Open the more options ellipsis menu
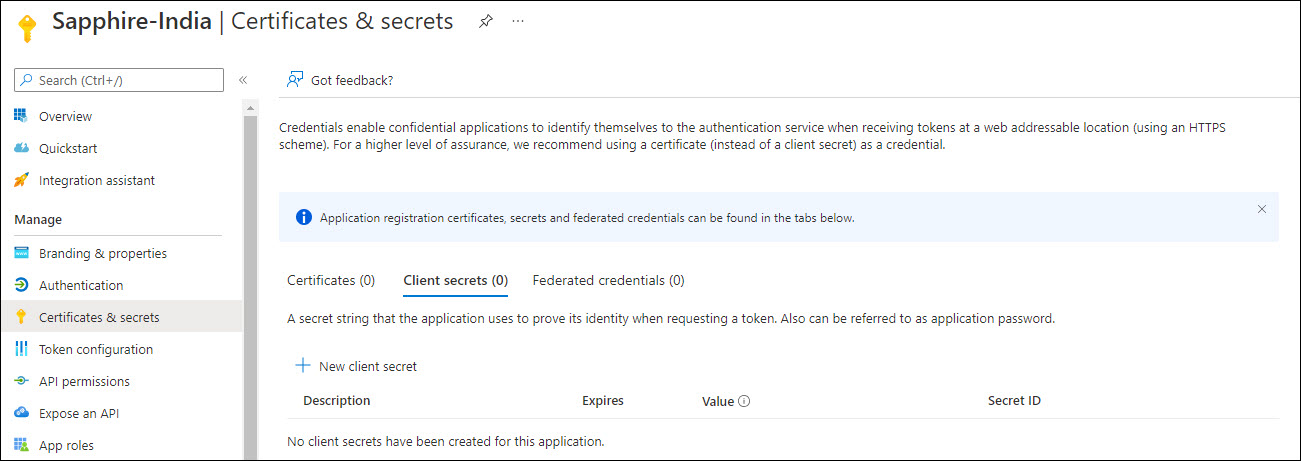 coord(518,21)
